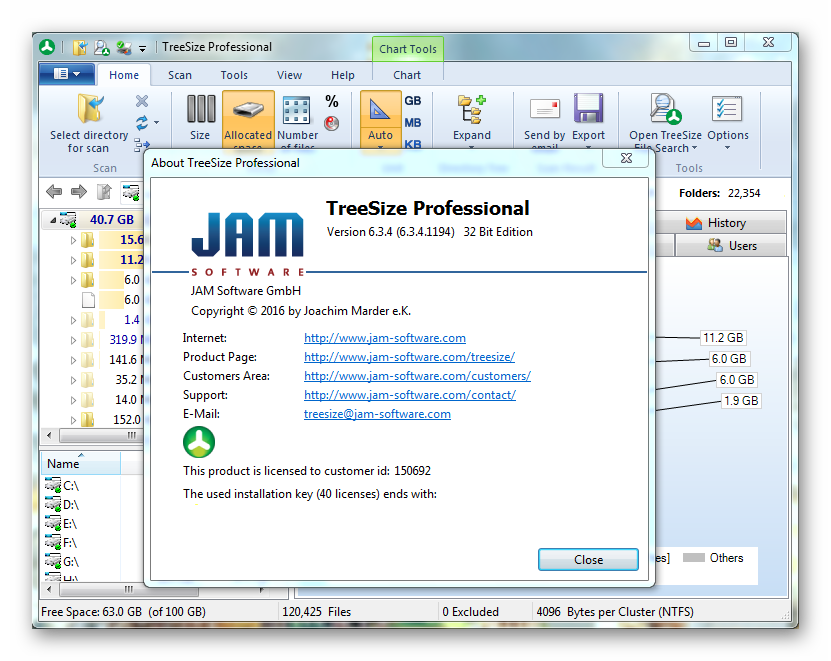Click the Back navigation arrow

coord(54,191)
